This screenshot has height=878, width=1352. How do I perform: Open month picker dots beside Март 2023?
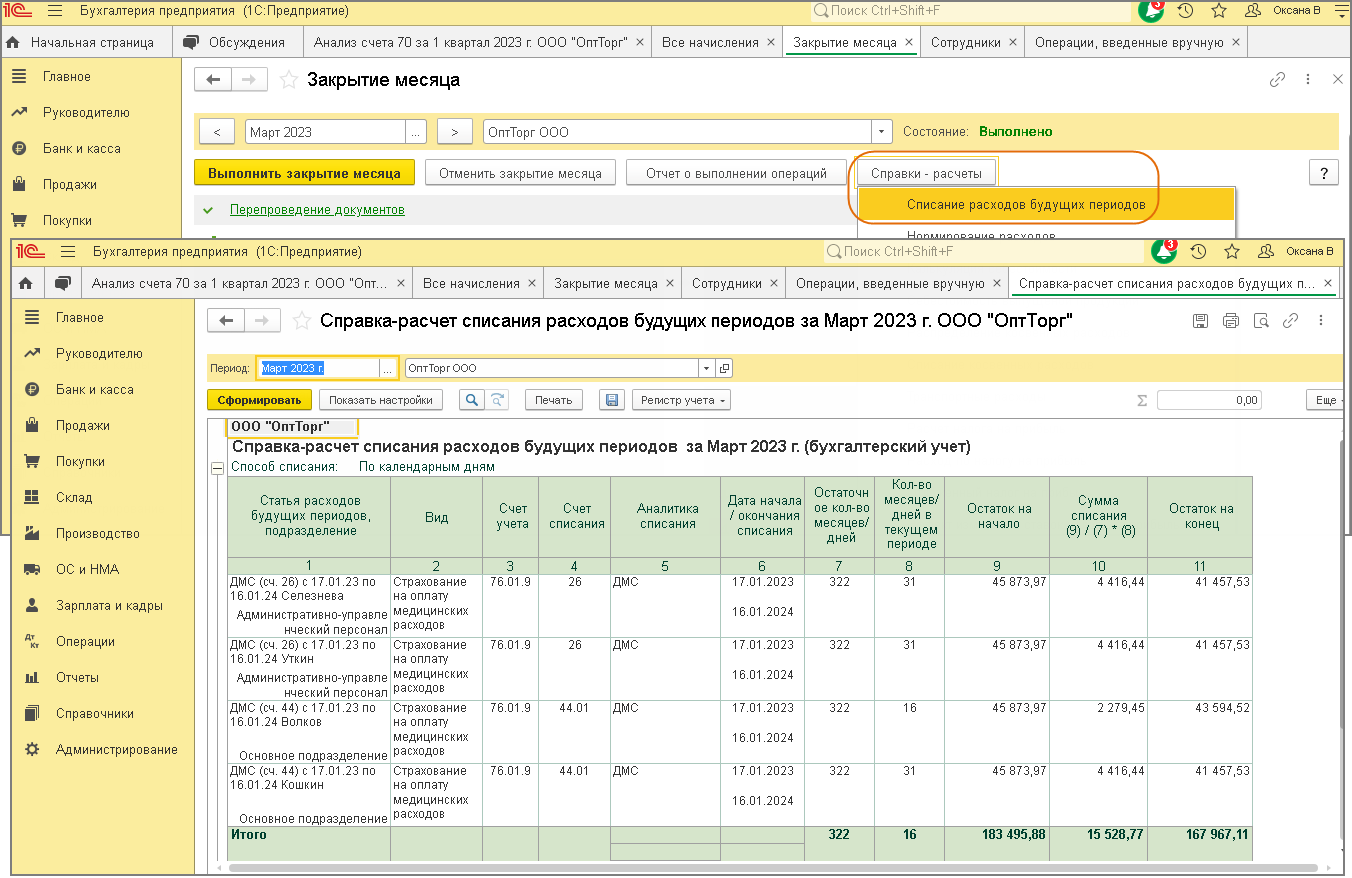pyautogui.click(x=416, y=132)
